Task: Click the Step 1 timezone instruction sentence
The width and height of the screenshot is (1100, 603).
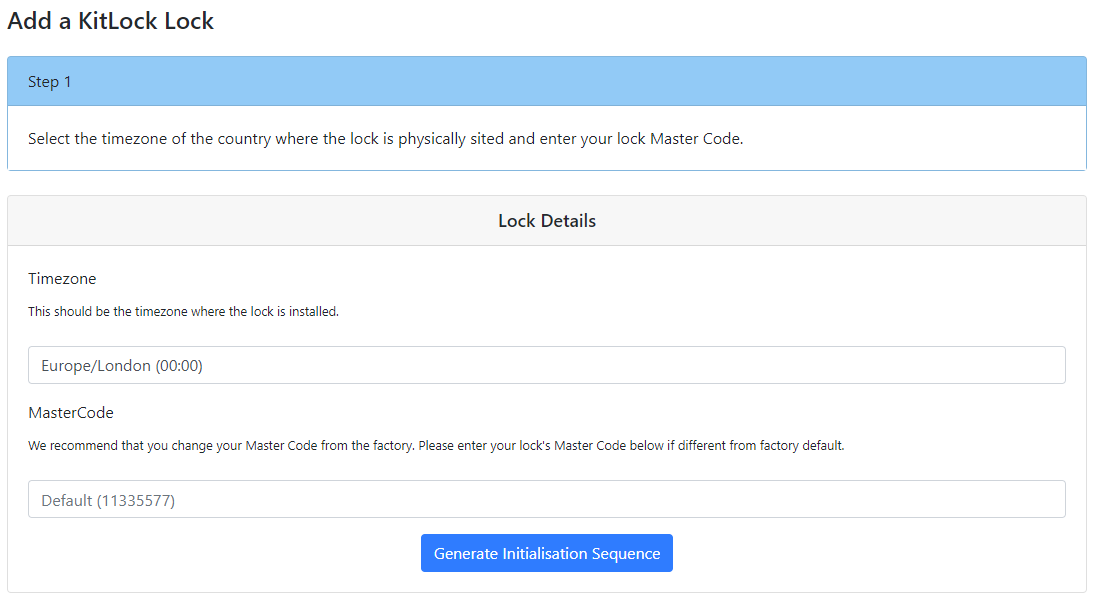Action: 385,139
